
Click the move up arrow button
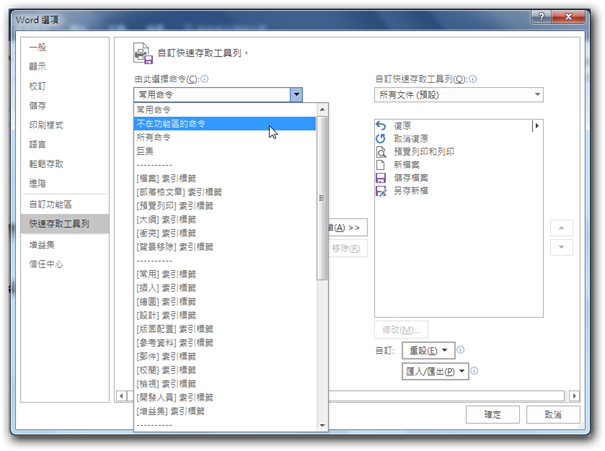561,228
